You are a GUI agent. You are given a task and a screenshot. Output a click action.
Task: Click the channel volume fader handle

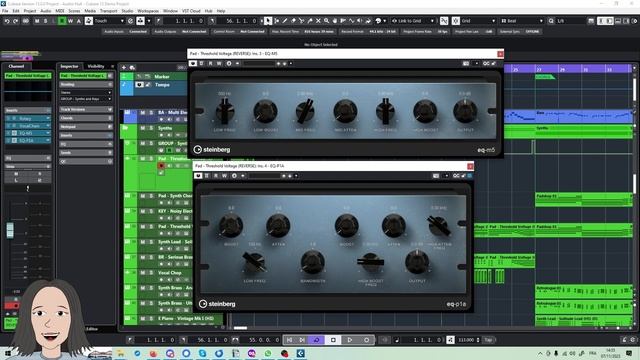10,231
